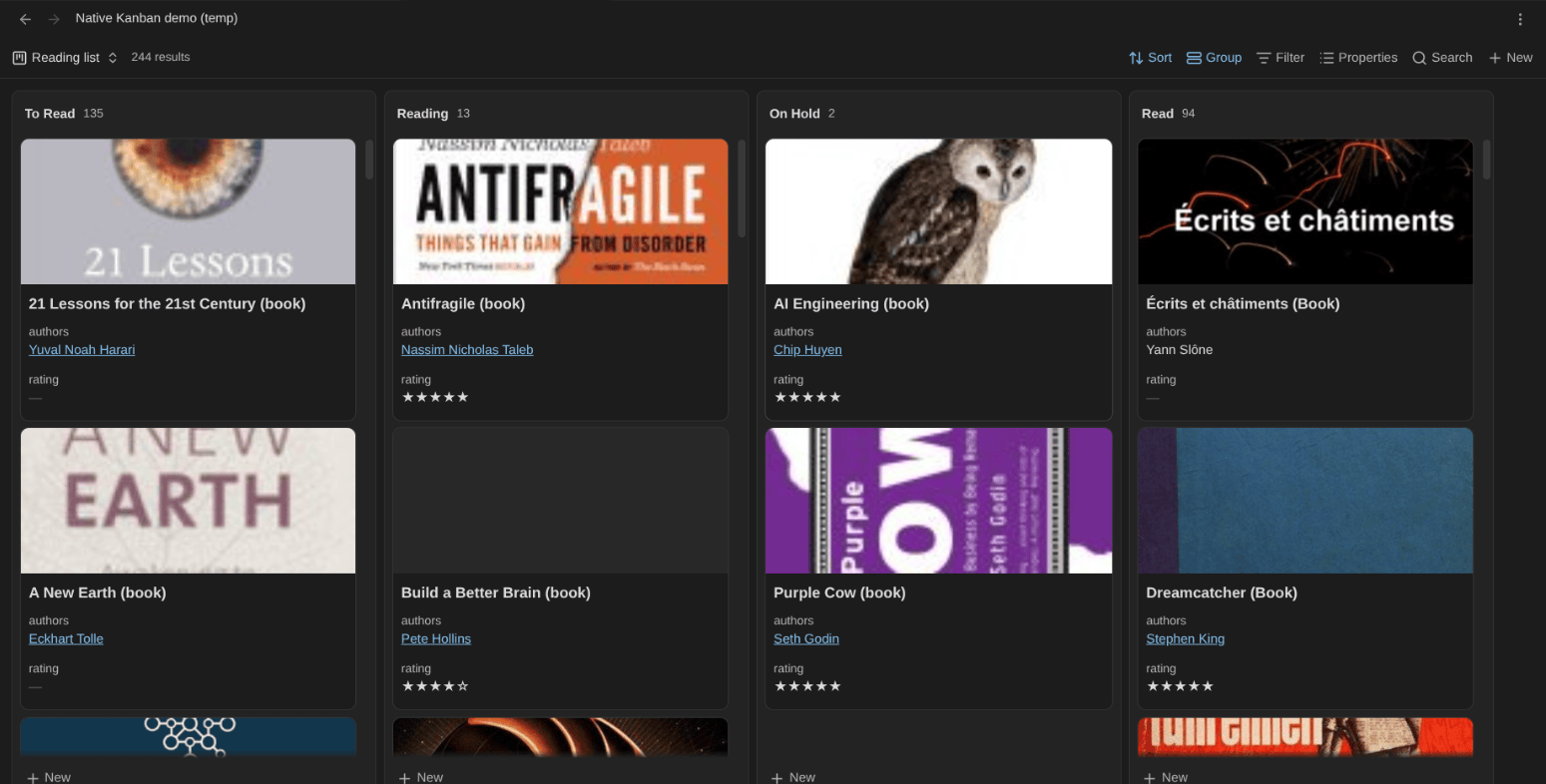This screenshot has width=1546, height=784.
Task: Click the Reading column header
Action: [x=422, y=114]
